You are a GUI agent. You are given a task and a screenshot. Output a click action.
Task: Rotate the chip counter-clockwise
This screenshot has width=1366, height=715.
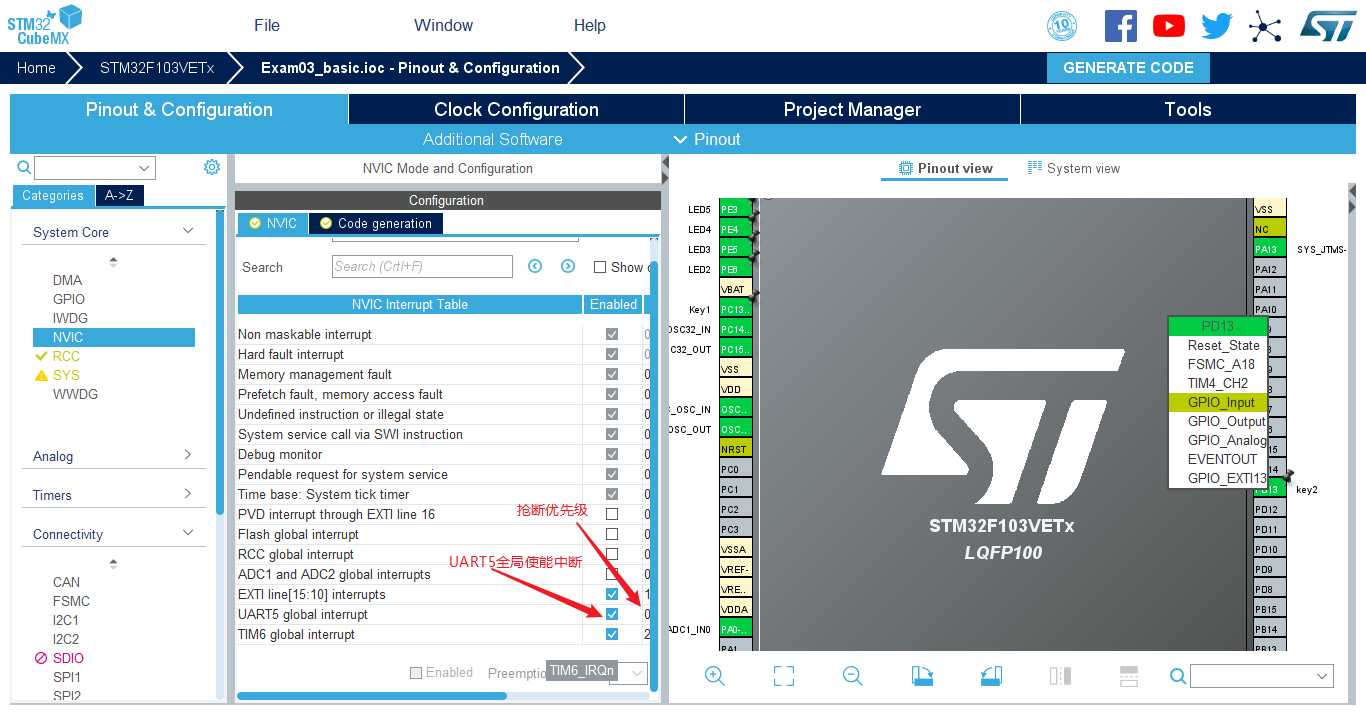(x=991, y=676)
